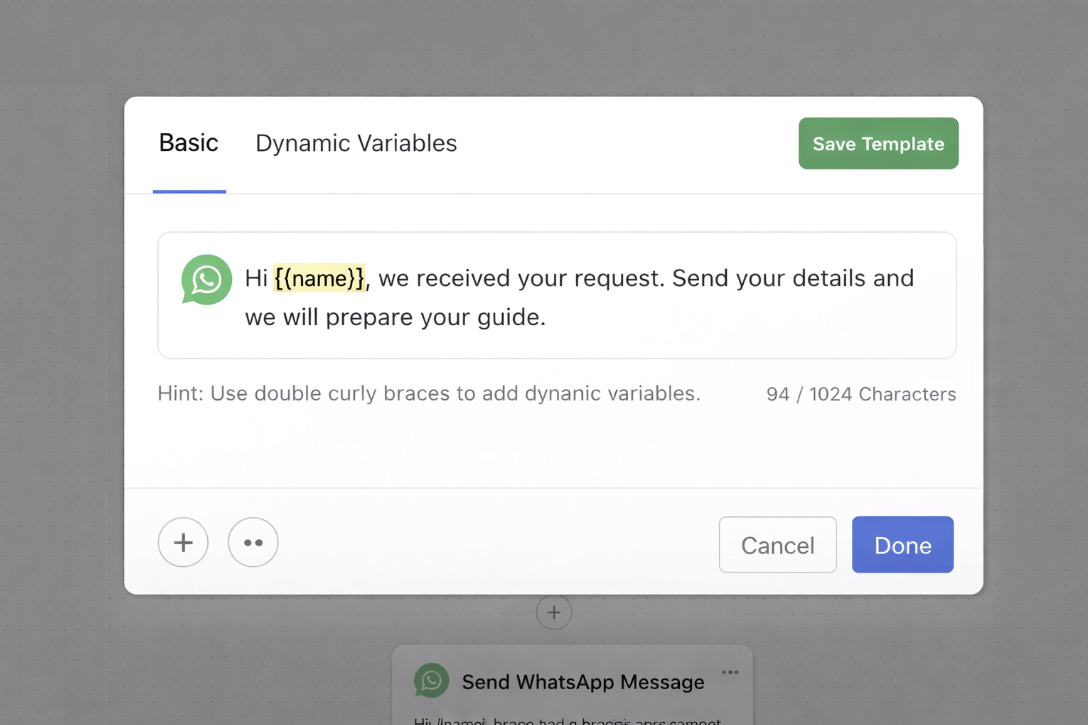Viewport: 1088px width, 725px height.
Task: Click WhatsApp icon on Send WhatsApp Message node
Action: [431, 681]
